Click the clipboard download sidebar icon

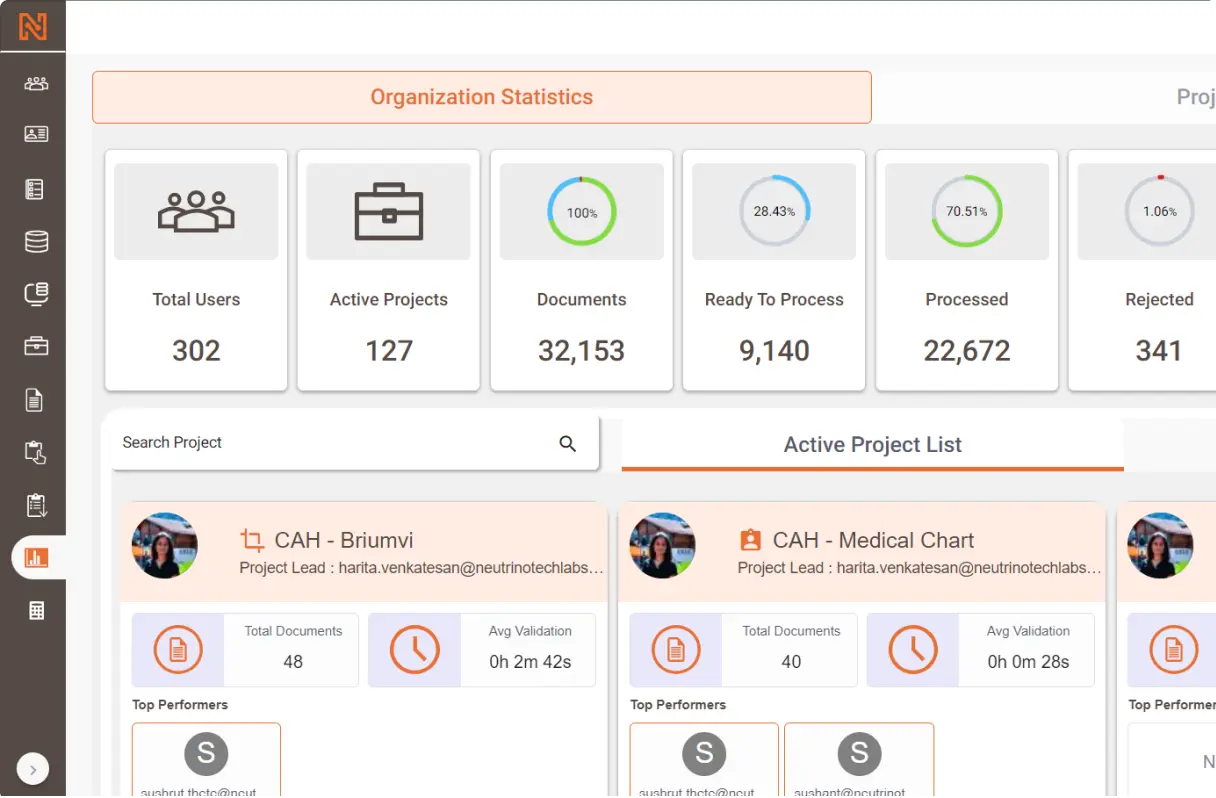tap(36, 505)
